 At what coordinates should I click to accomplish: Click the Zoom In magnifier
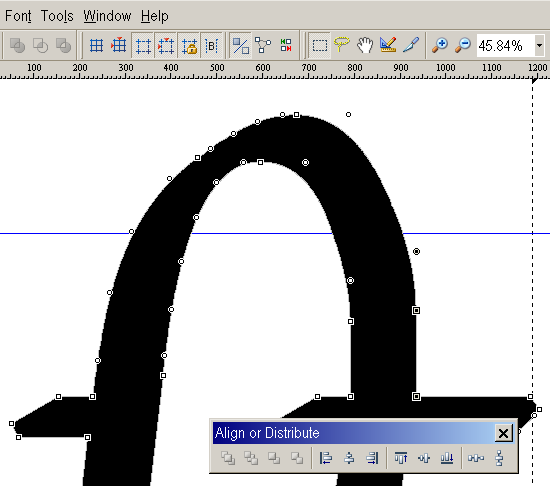pos(440,46)
